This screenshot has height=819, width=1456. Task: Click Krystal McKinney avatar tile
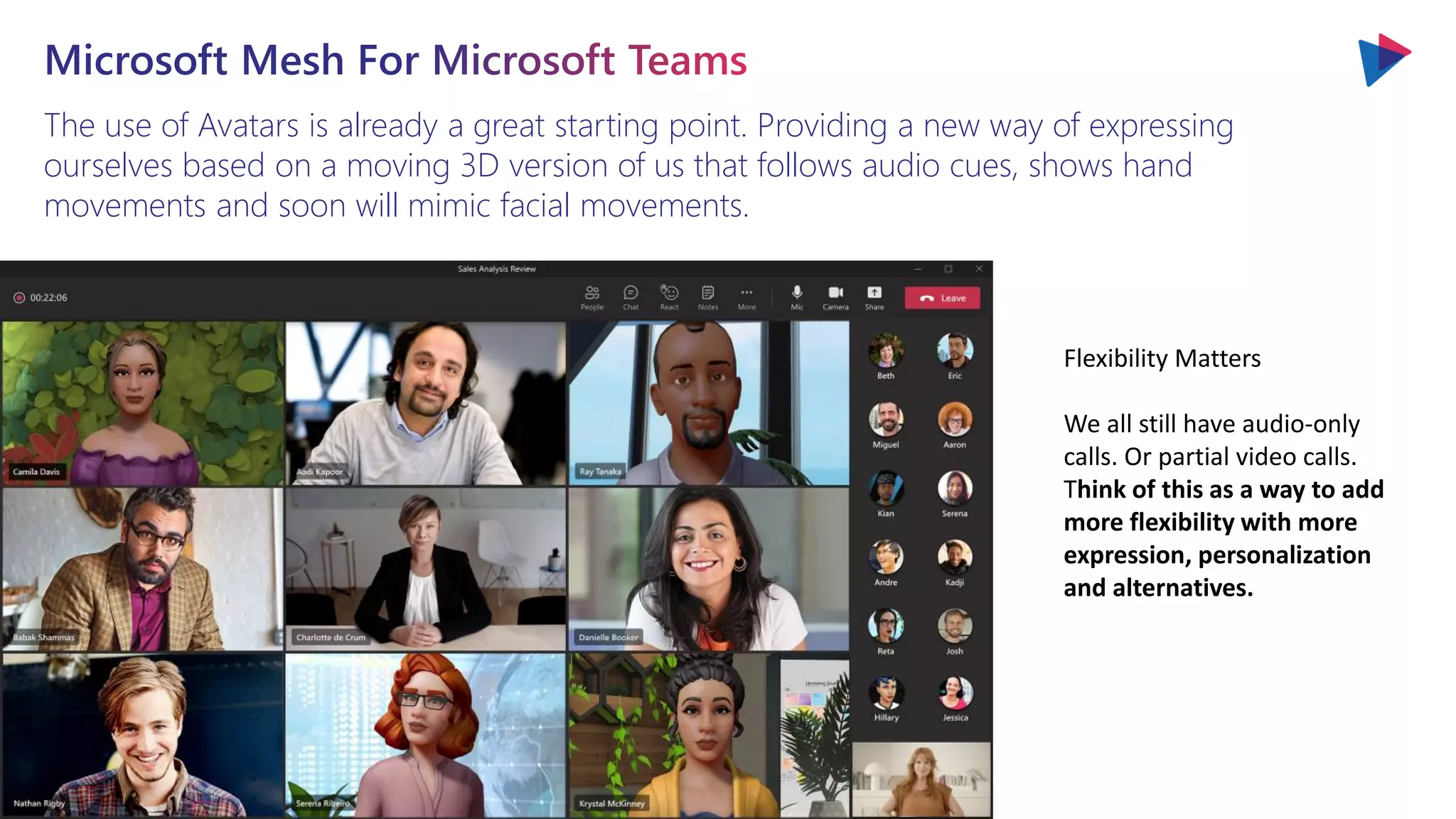[709, 735]
